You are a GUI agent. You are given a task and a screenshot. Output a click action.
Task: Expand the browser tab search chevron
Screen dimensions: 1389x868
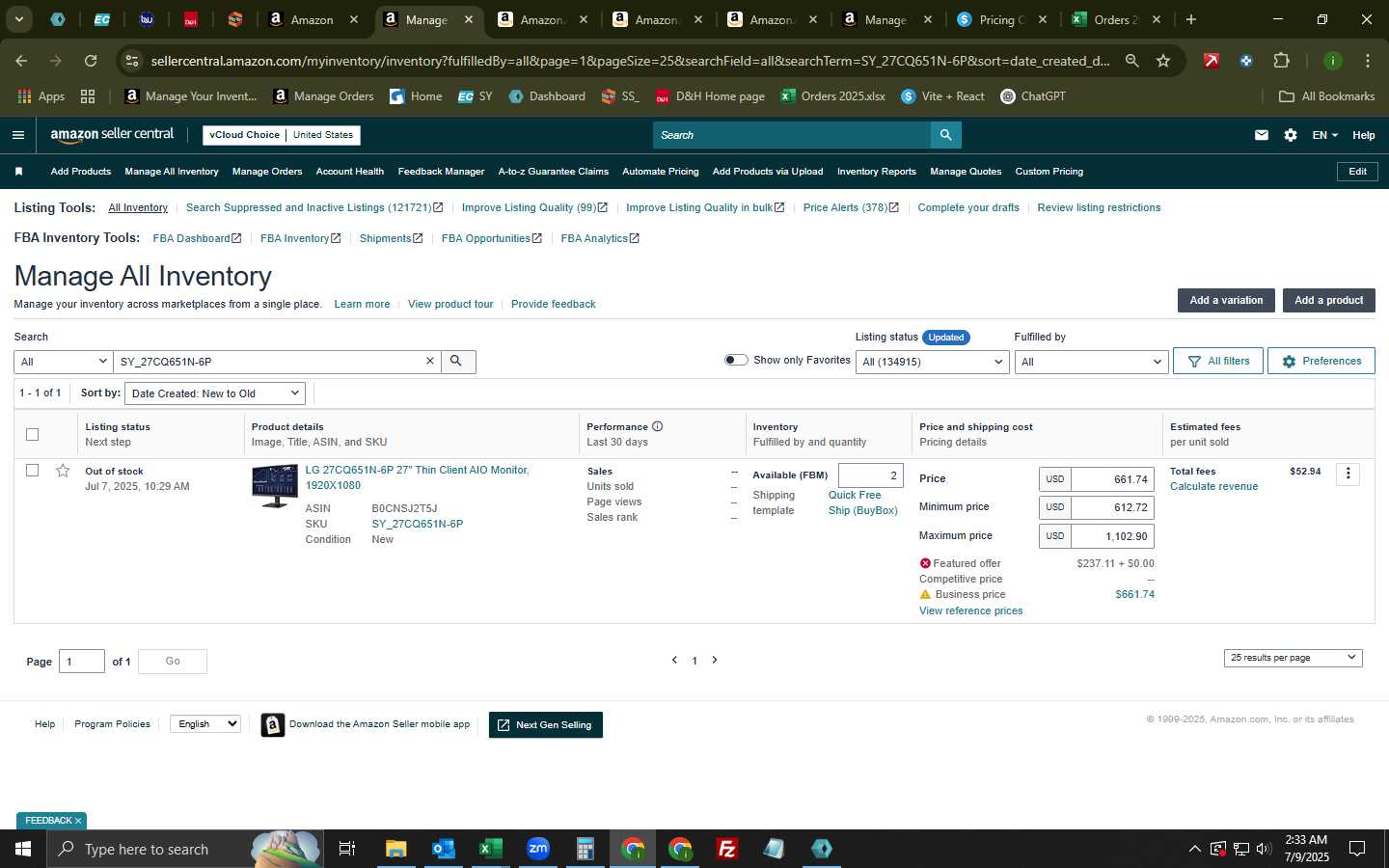pyautogui.click(x=18, y=19)
